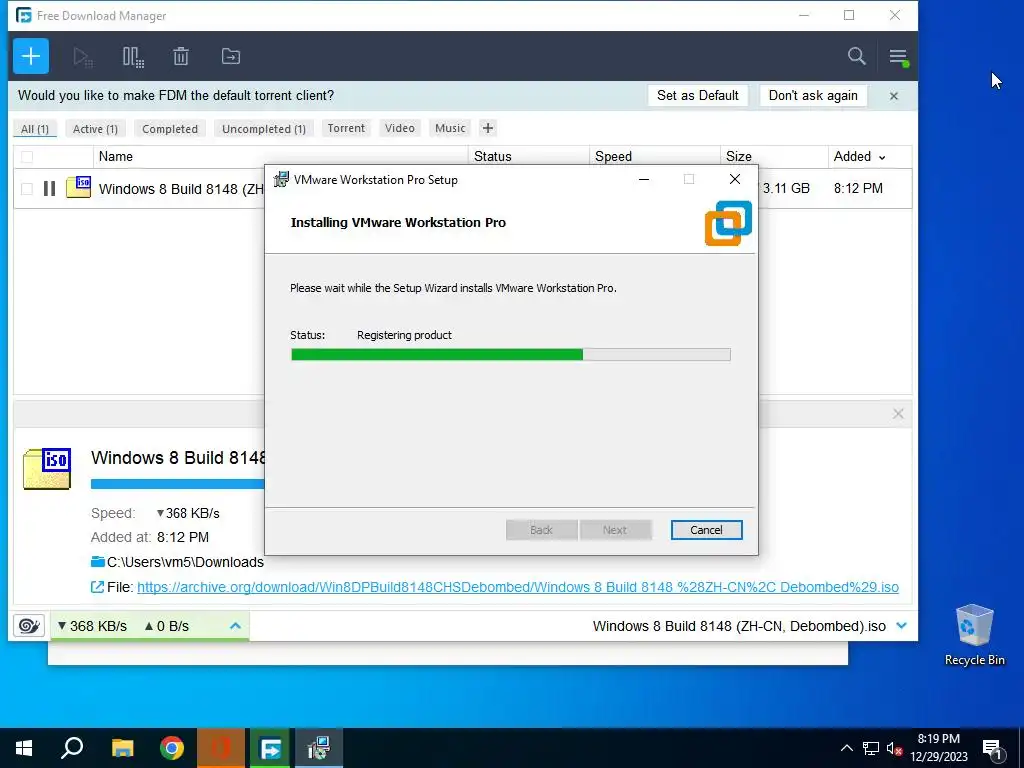Image resolution: width=1024 pixels, height=768 pixels.
Task: Dismiss the default torrent client banner
Action: point(894,96)
